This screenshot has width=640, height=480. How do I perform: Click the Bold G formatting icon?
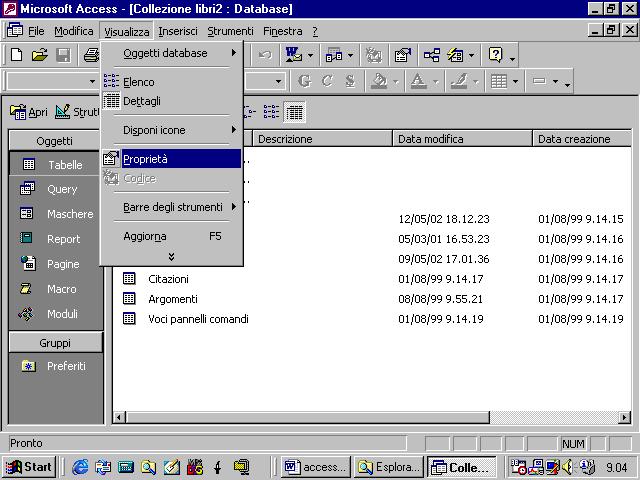point(304,81)
